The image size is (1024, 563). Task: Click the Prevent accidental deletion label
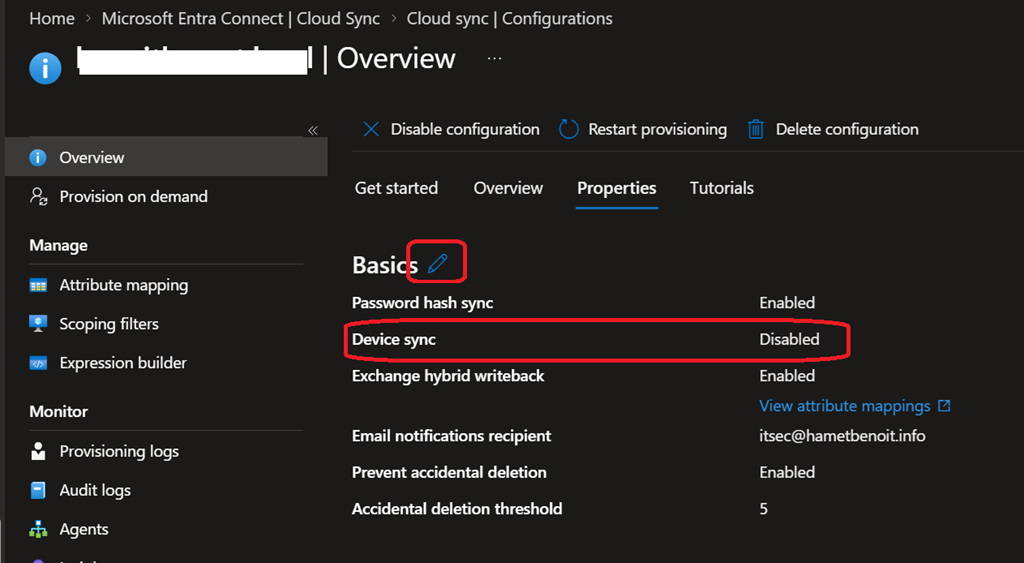click(449, 473)
